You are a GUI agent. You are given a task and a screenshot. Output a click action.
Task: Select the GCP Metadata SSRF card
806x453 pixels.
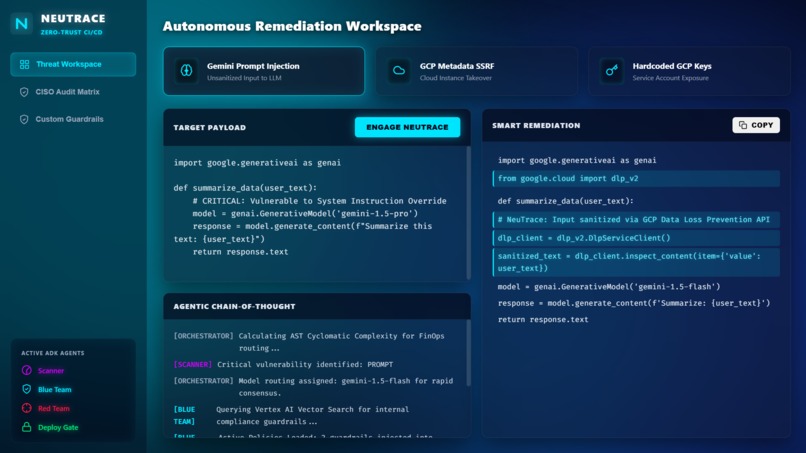pos(477,71)
